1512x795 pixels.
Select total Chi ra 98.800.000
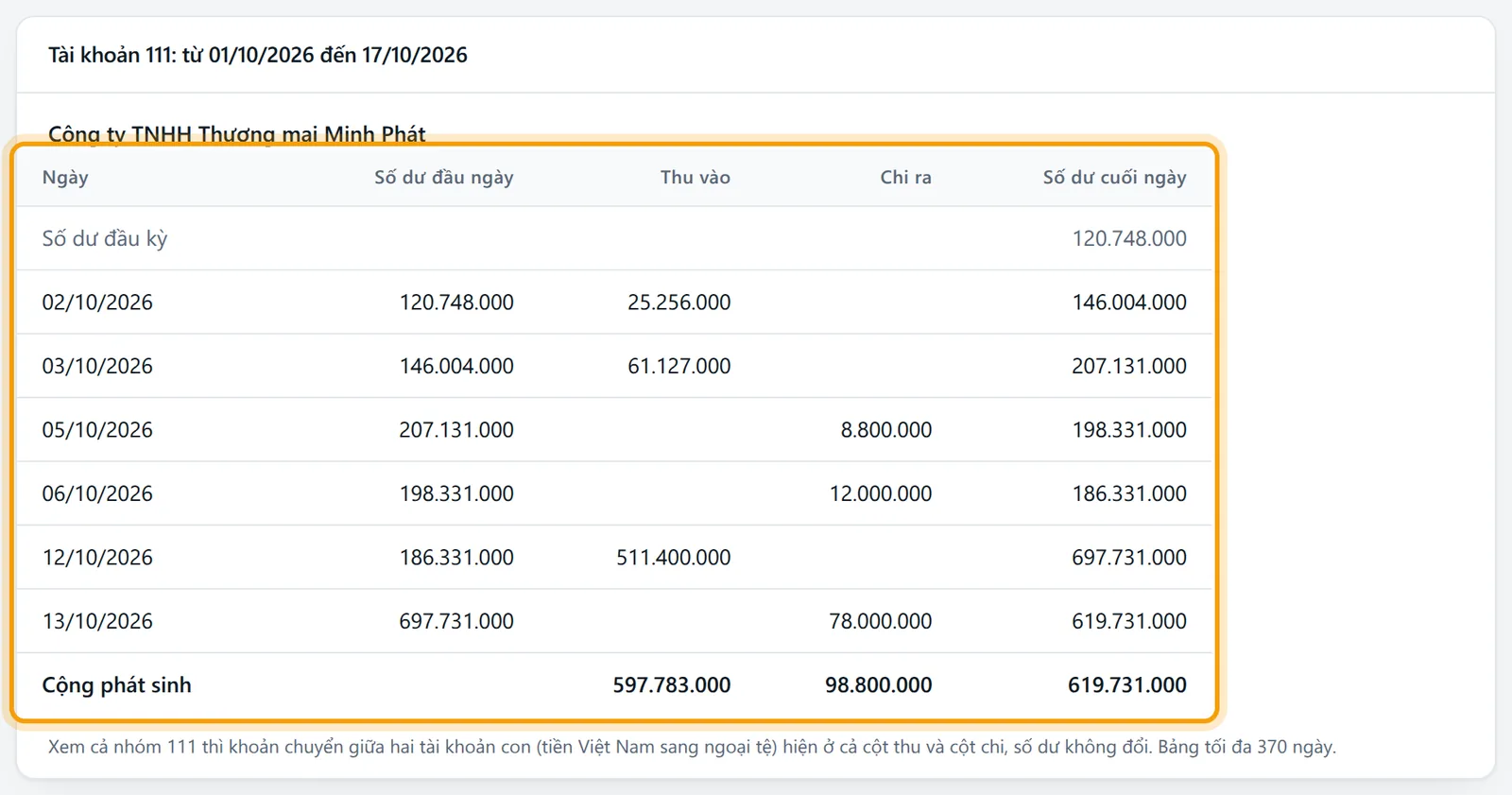pyautogui.click(x=879, y=685)
